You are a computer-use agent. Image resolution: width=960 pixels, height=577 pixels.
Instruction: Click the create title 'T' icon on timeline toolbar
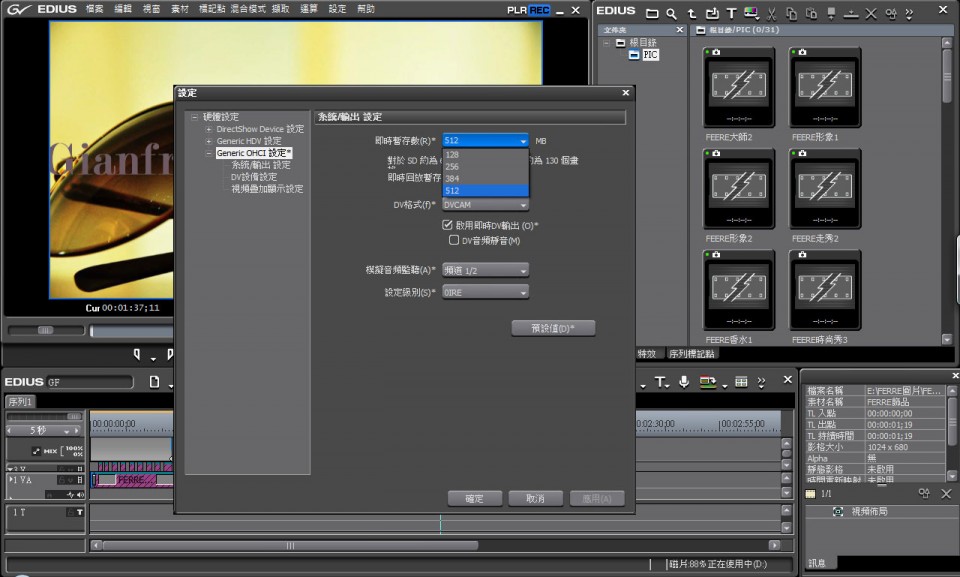(660, 382)
